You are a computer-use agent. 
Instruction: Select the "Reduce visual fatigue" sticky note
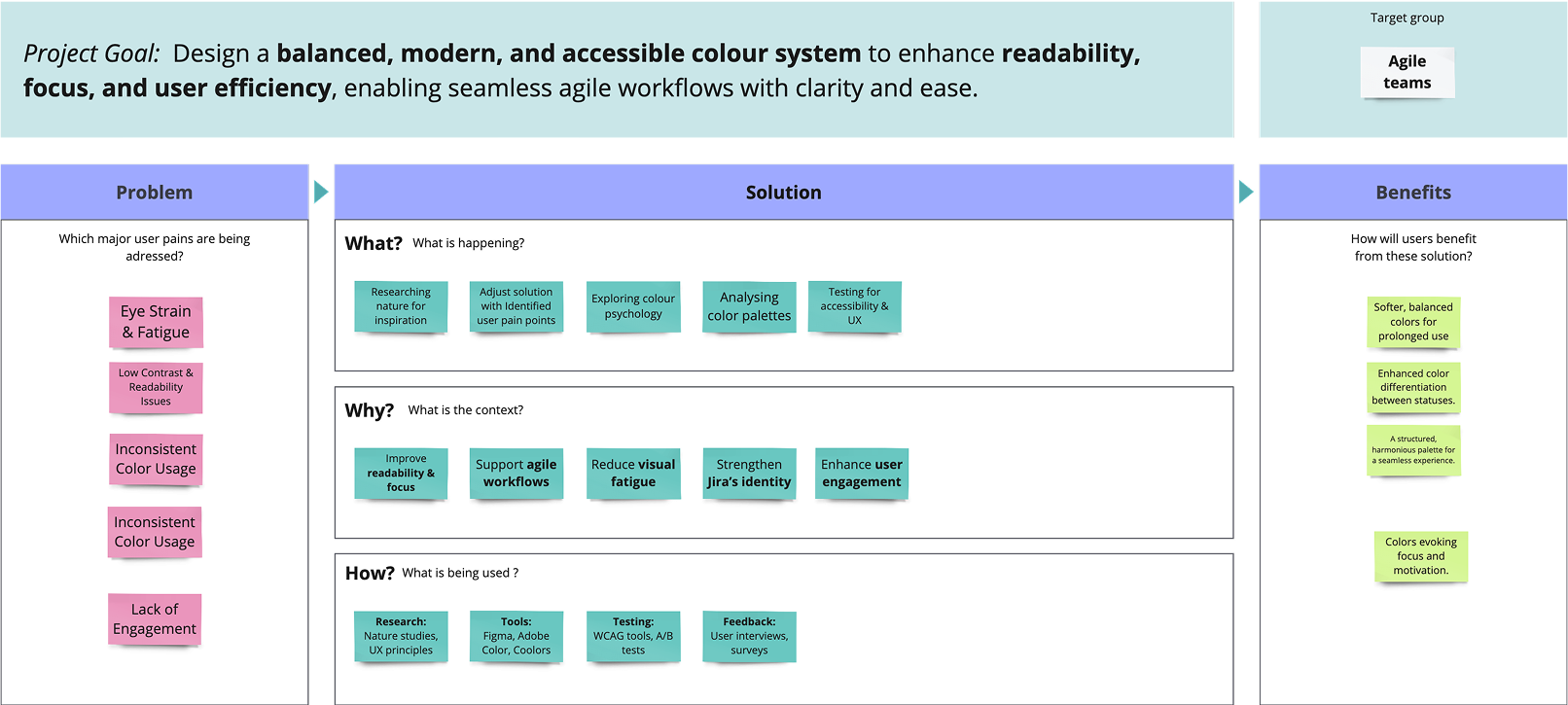[x=633, y=474]
